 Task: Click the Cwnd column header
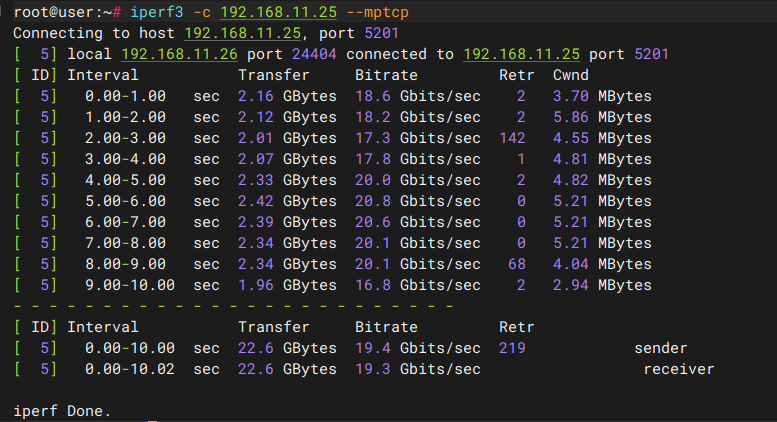coord(571,75)
